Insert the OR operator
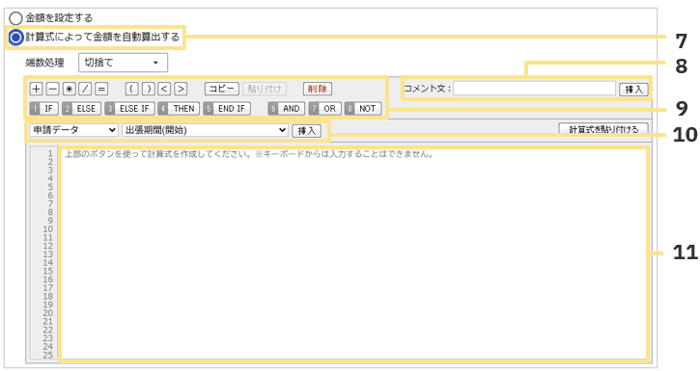 (325, 108)
